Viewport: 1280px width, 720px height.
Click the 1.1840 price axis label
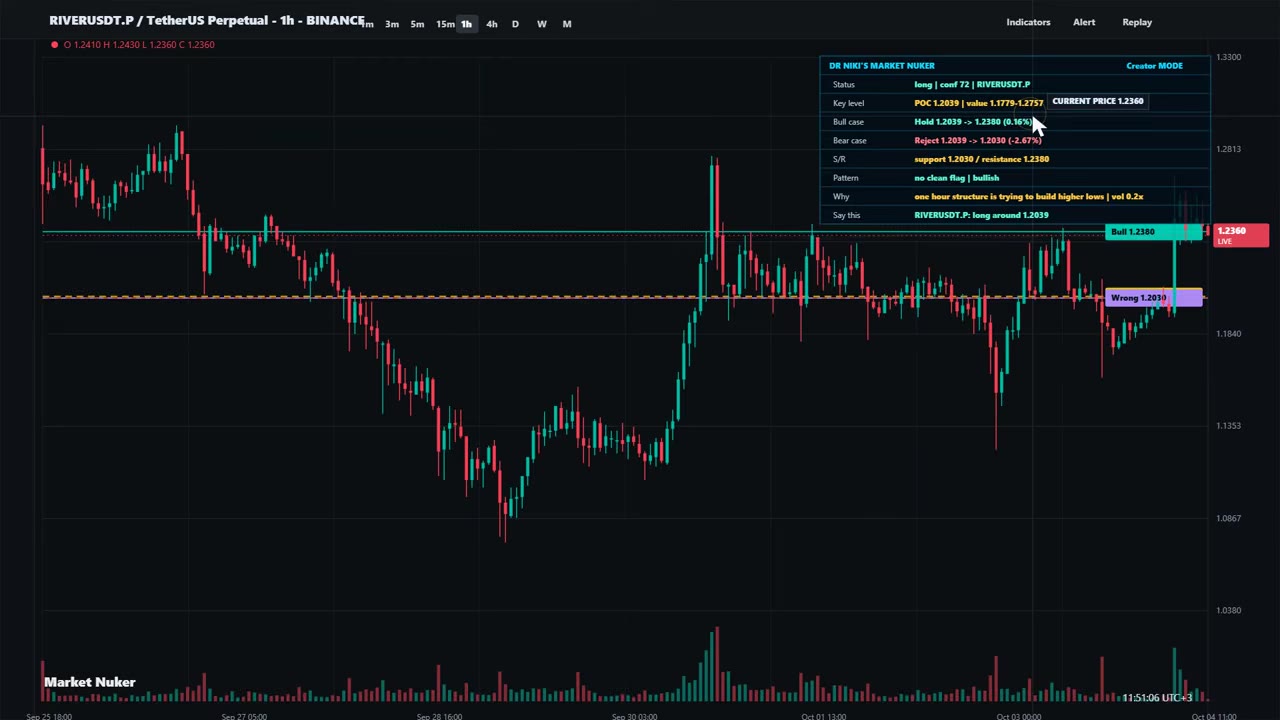coord(1228,334)
